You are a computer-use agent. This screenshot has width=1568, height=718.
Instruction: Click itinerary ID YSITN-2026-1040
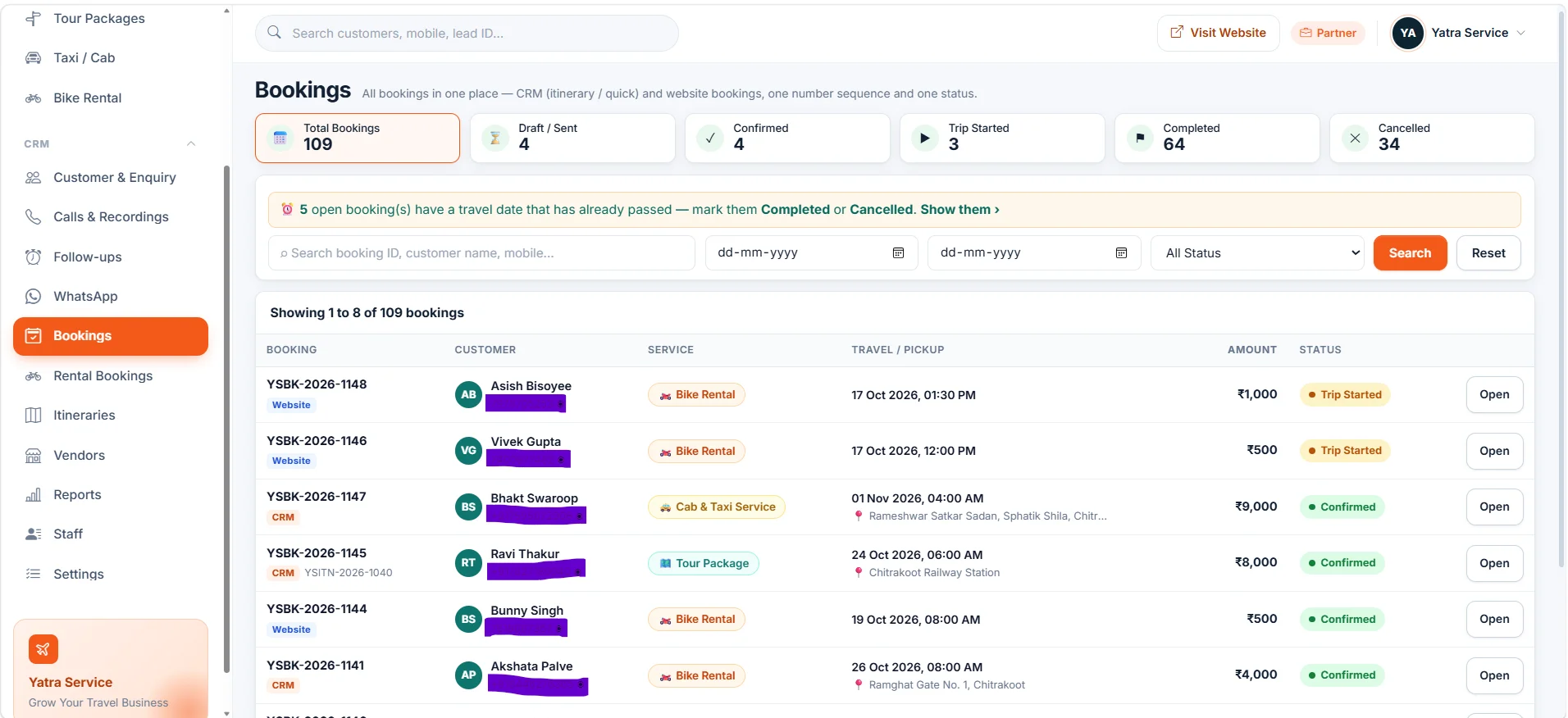pyautogui.click(x=349, y=573)
